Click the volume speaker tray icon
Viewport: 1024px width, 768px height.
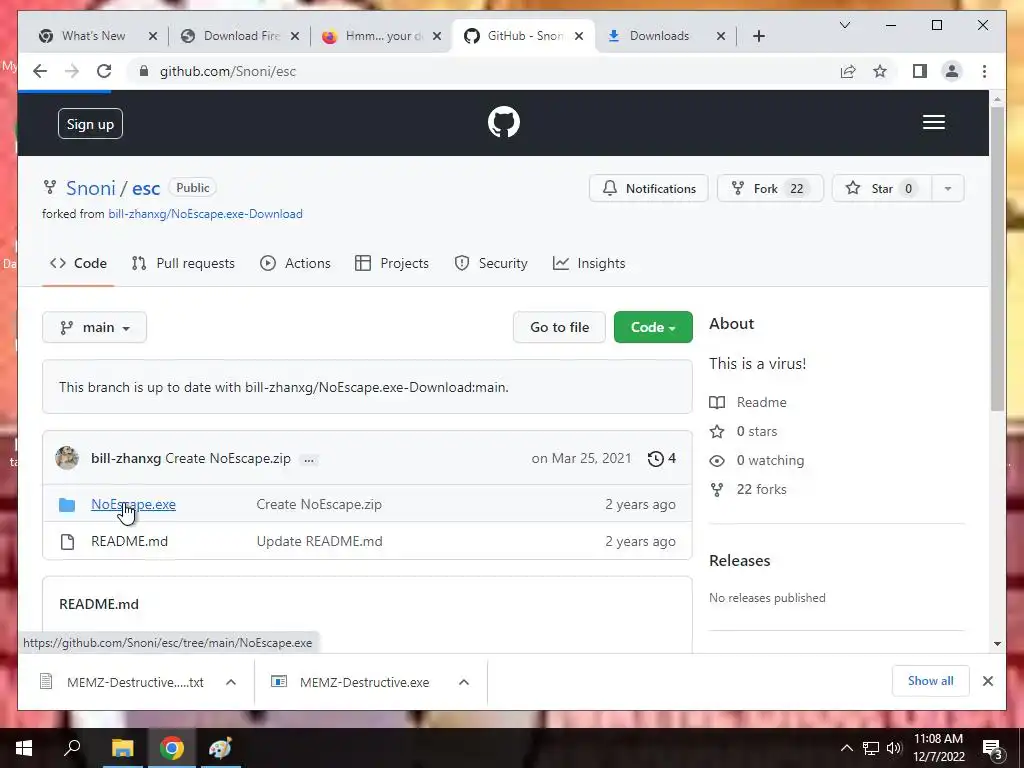[x=894, y=748]
